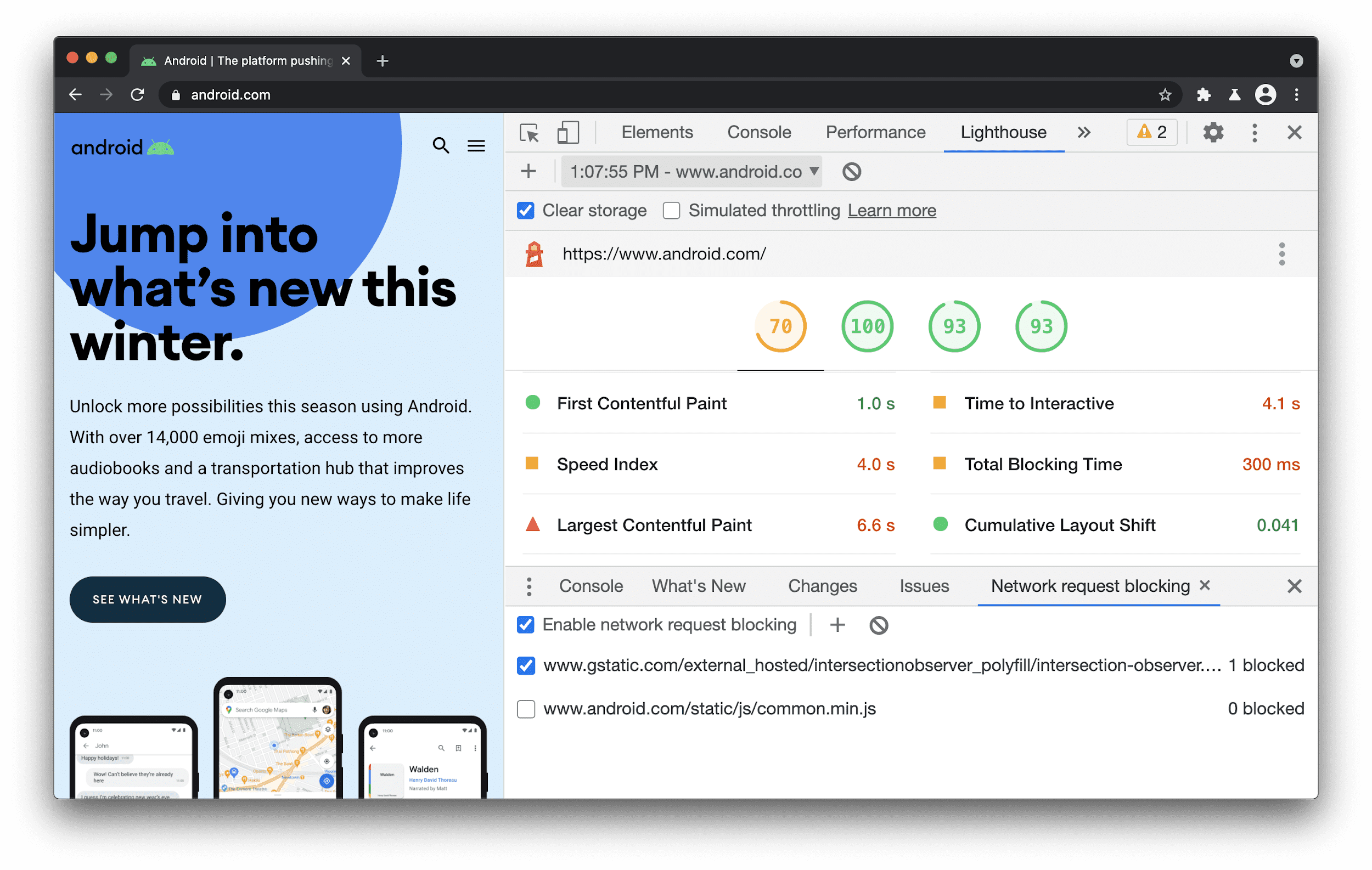1372x870 pixels.
Task: Click the Performance panel tab icon
Action: 875,131
